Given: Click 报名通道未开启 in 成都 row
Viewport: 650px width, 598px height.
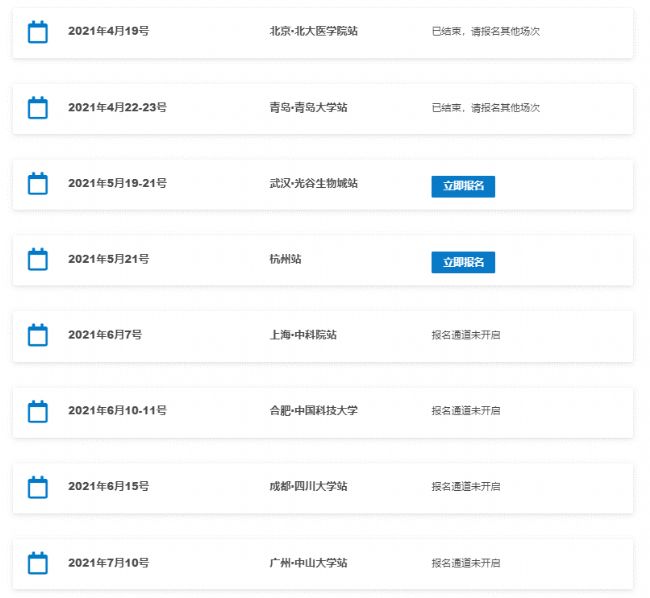Looking at the screenshot, I should [x=466, y=486].
